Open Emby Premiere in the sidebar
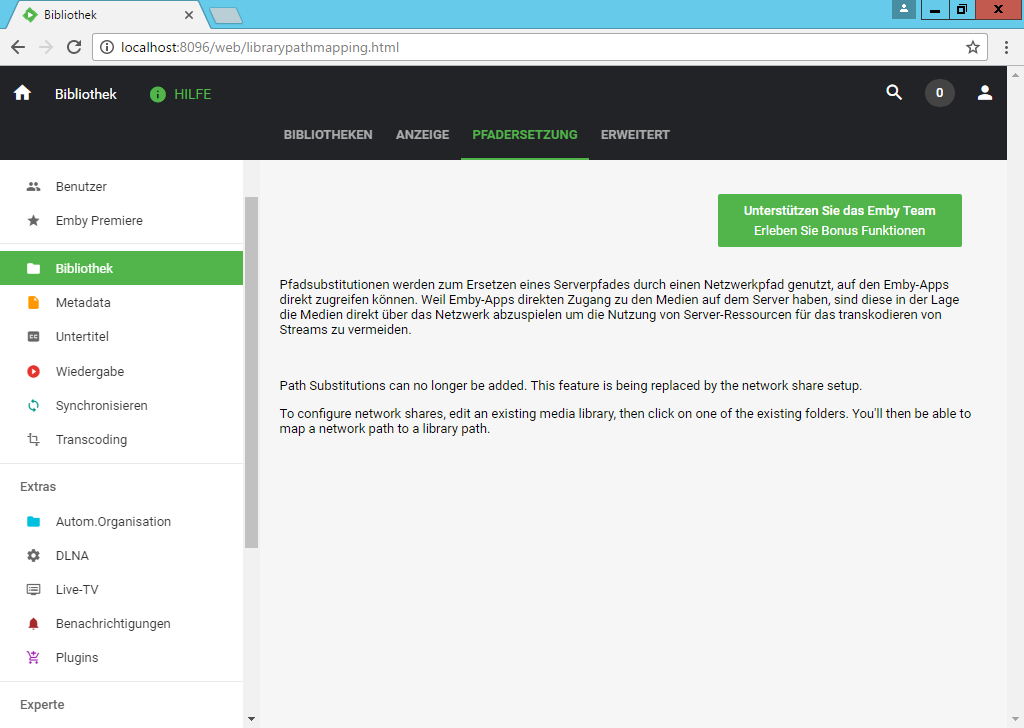 (x=121, y=221)
